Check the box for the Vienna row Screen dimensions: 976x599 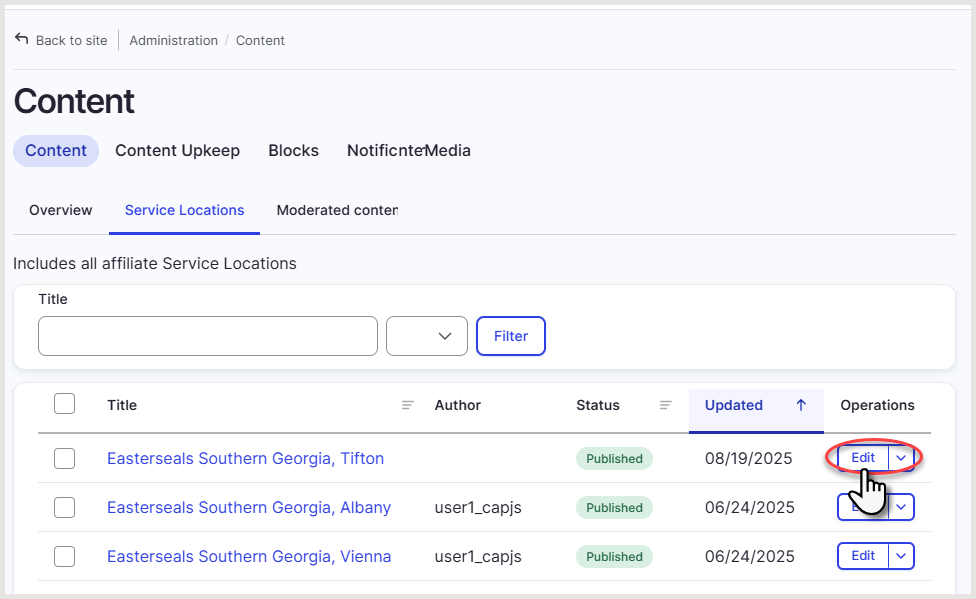[x=65, y=556]
